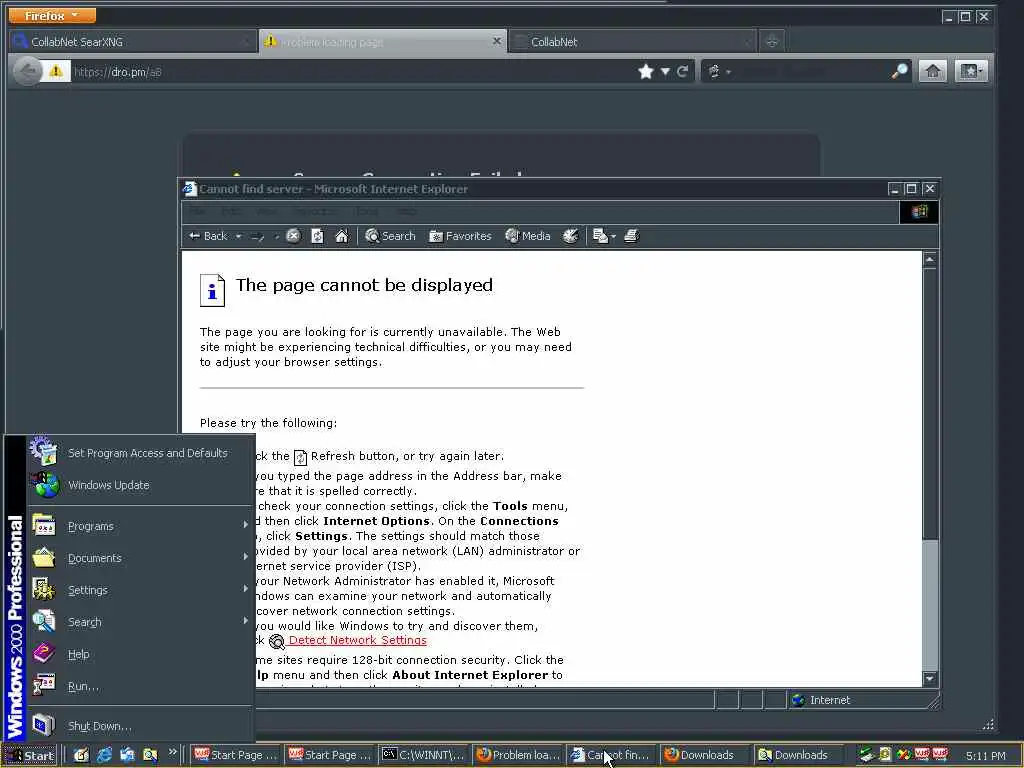This screenshot has height=768, width=1024.
Task: Open the Run dialog from Start menu
Action: (x=140, y=686)
